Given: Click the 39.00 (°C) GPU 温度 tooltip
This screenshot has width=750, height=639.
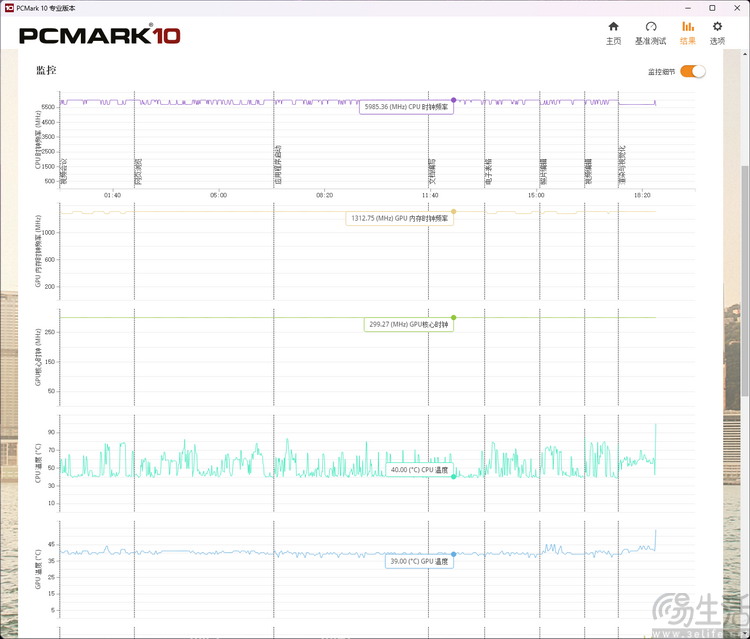Looking at the screenshot, I should [419, 561].
